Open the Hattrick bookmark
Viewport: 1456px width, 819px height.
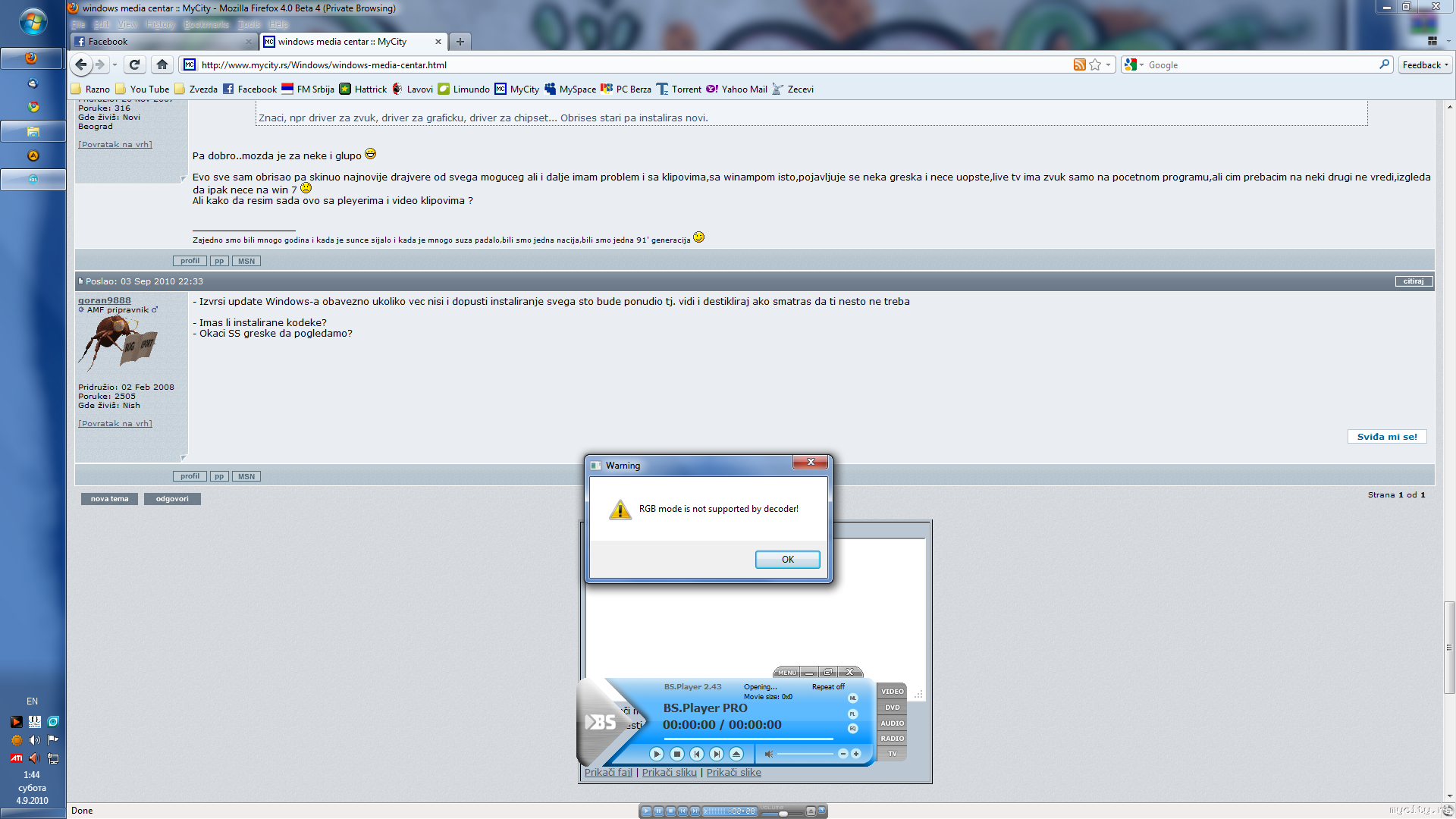coord(363,89)
